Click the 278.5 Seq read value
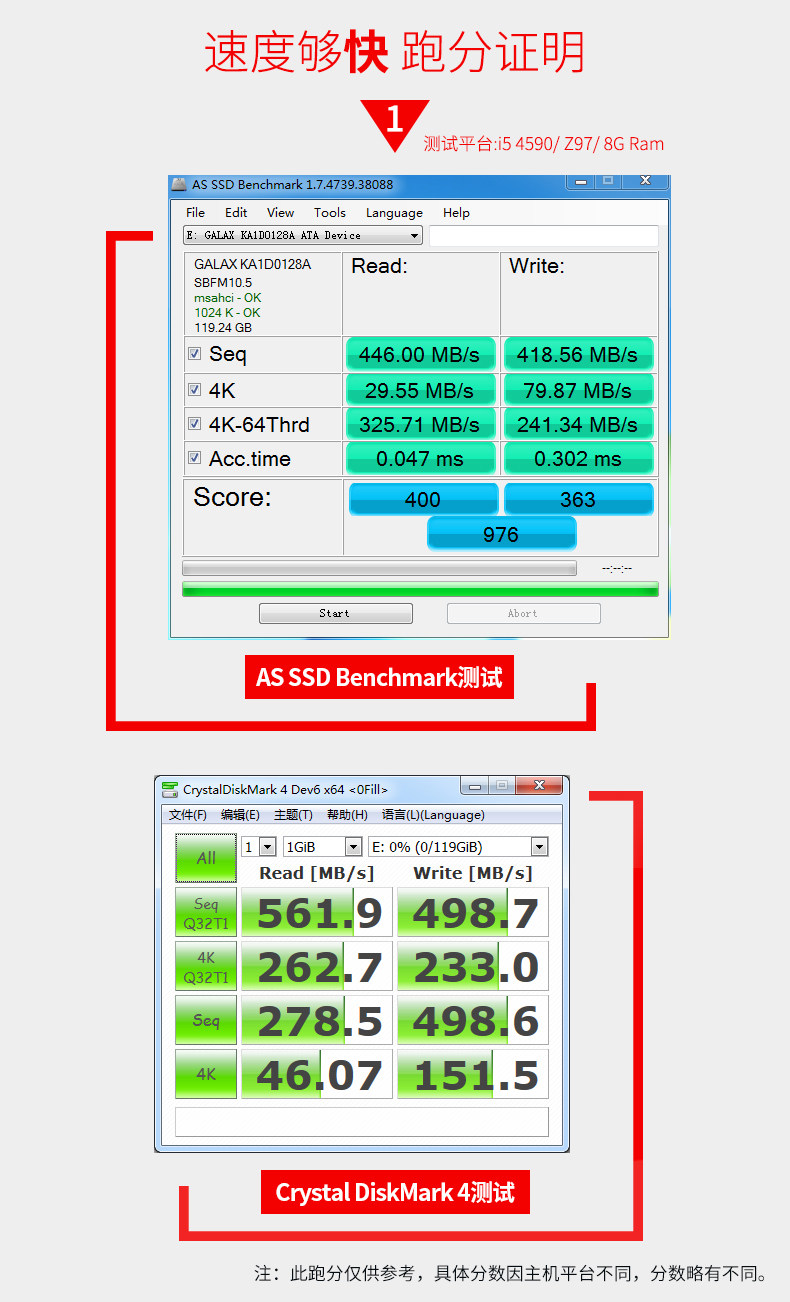Viewport: 790px width, 1302px height. (319, 1021)
